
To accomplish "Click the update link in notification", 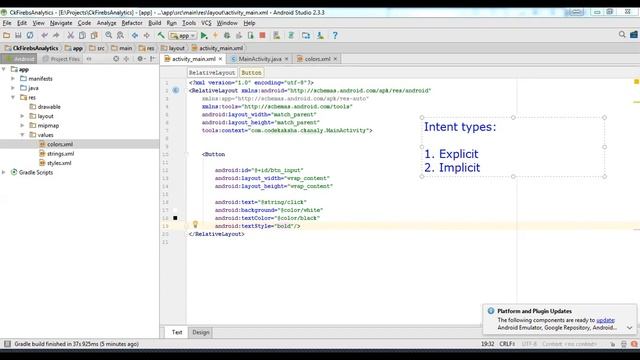I will 605,320.
